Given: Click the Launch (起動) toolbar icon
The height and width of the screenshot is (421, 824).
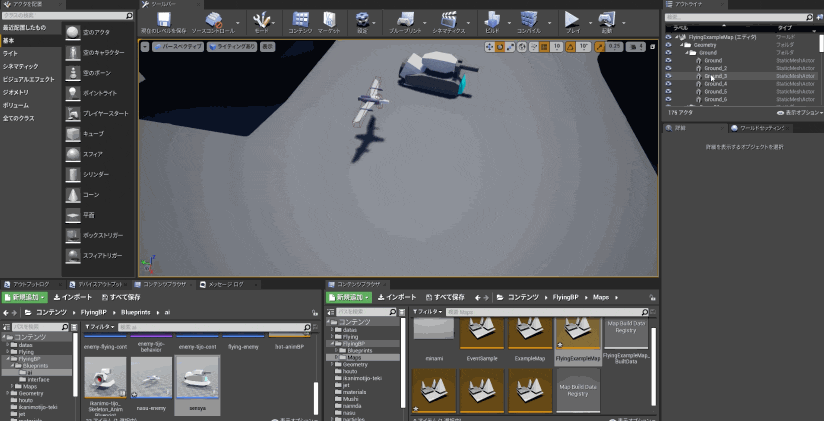Looking at the screenshot, I should click(606, 23).
